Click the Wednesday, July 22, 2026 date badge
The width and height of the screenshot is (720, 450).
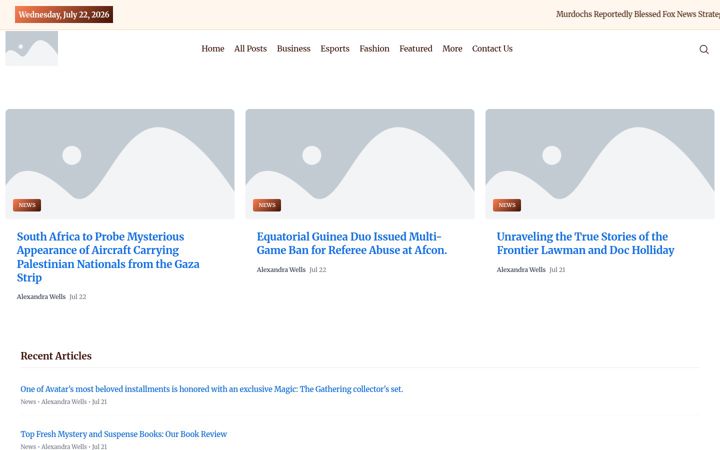coord(64,15)
